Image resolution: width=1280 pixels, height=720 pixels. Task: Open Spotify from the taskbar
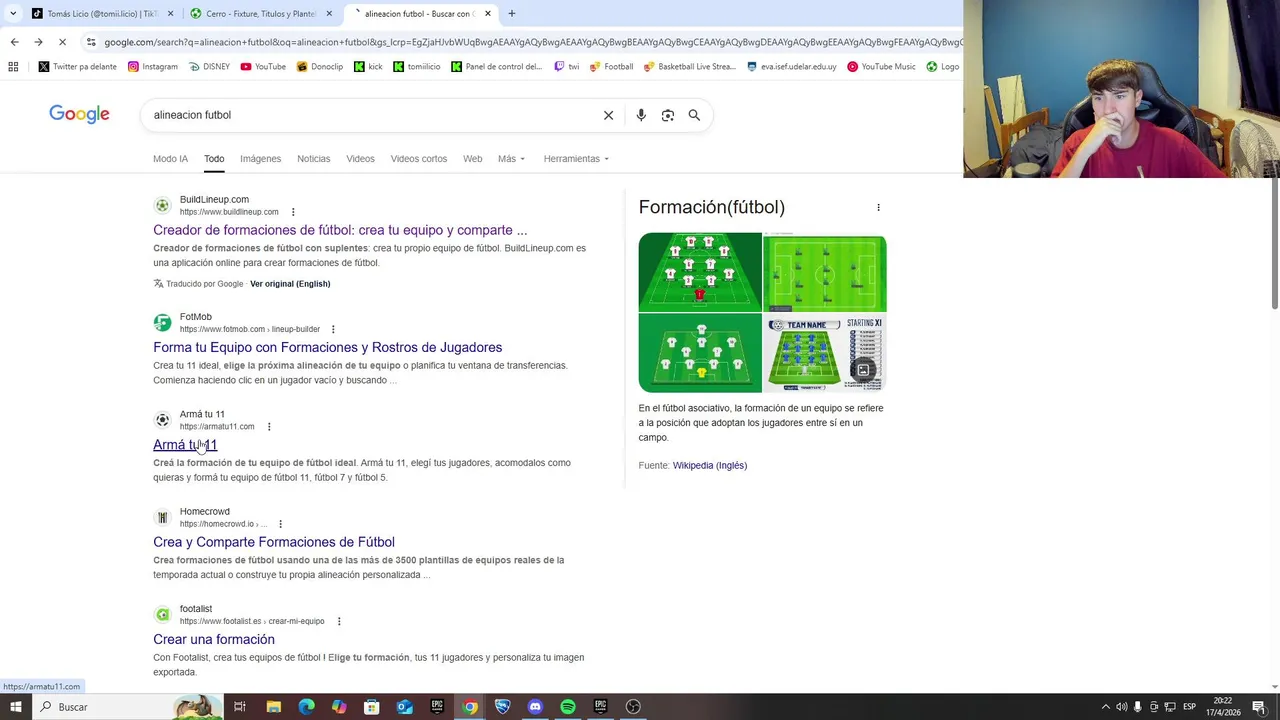(567, 707)
